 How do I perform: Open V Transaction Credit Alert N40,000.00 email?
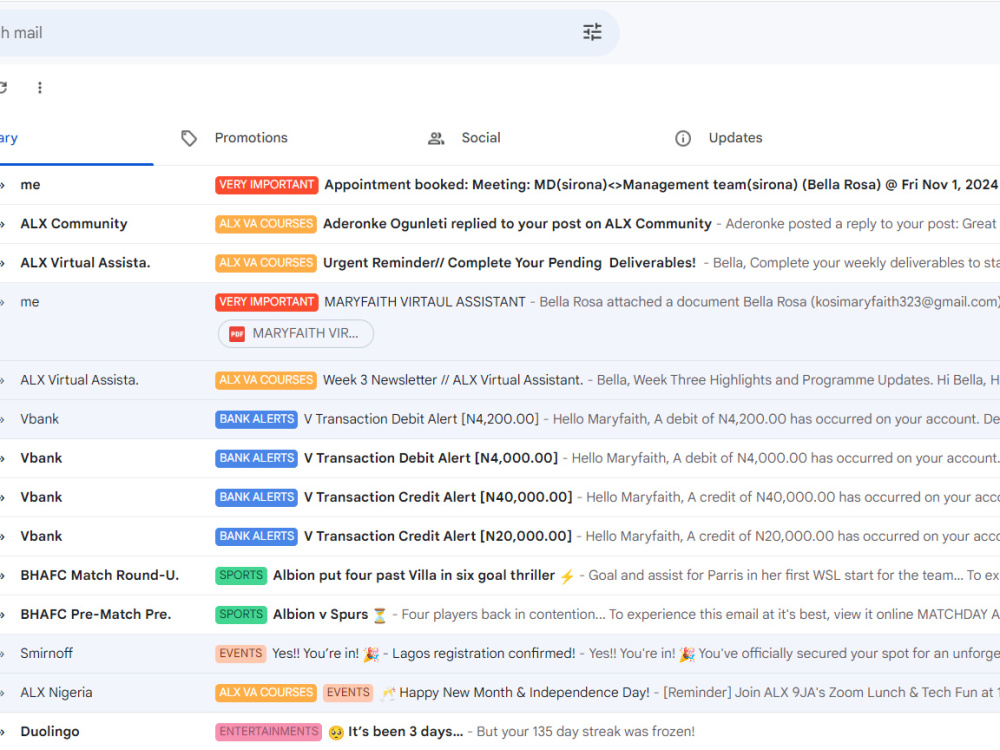(x=438, y=497)
